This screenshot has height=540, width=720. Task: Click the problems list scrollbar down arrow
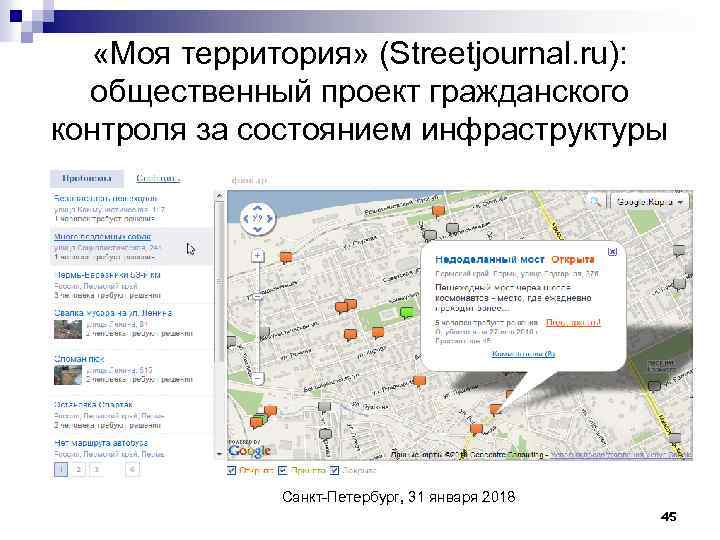coord(220,454)
